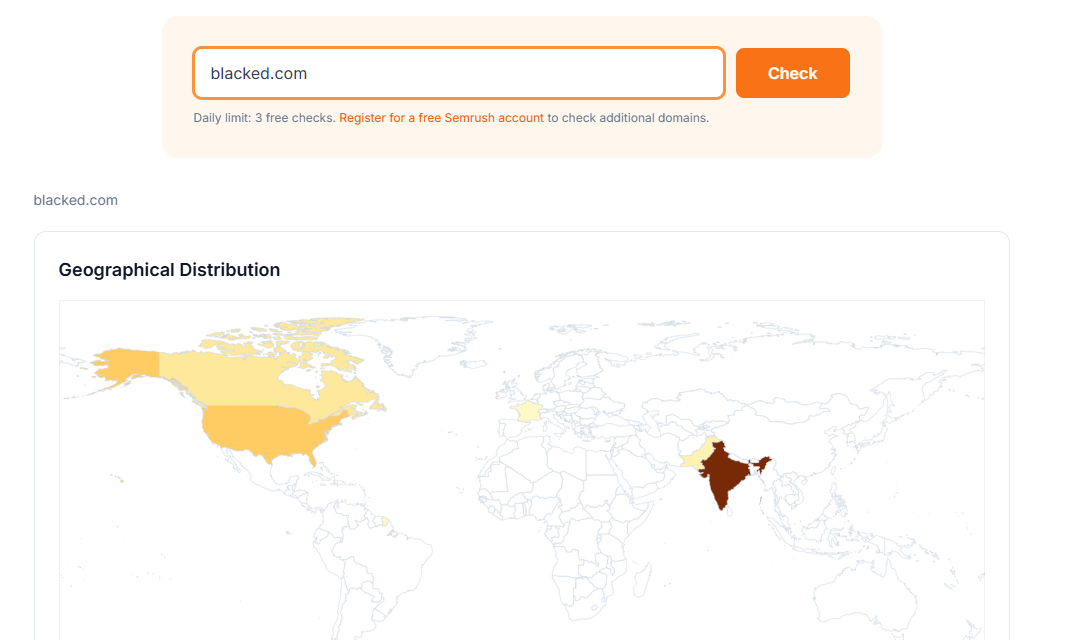This screenshot has width=1081, height=640.
Task: Select the highlighted Trinidad area near Venezuela
Action: (x=385, y=521)
